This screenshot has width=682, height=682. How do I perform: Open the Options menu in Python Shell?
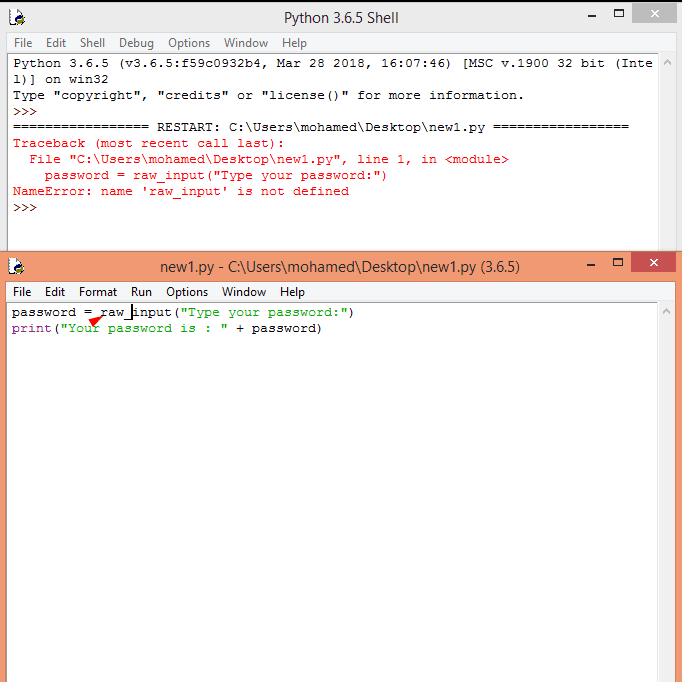(x=189, y=43)
